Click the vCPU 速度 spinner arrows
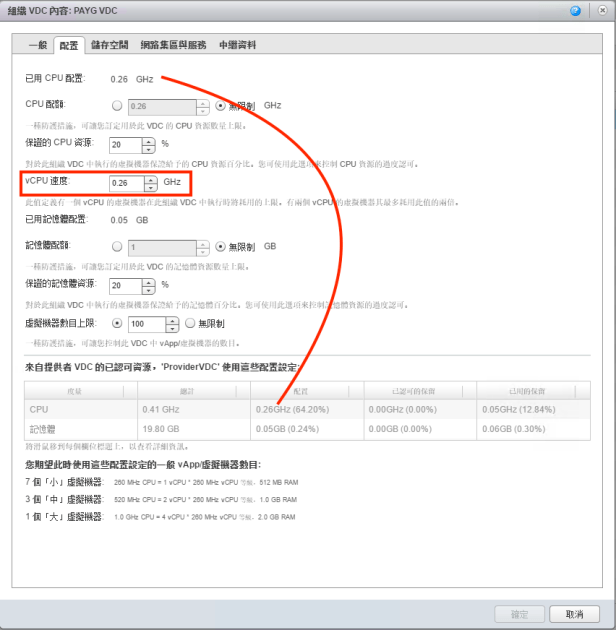This screenshot has height=630, width=616. [x=151, y=183]
